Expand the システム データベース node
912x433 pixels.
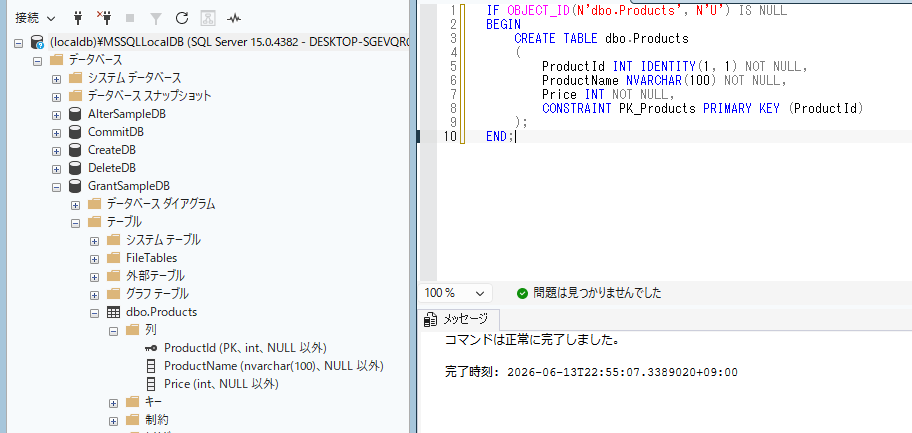coord(56,79)
